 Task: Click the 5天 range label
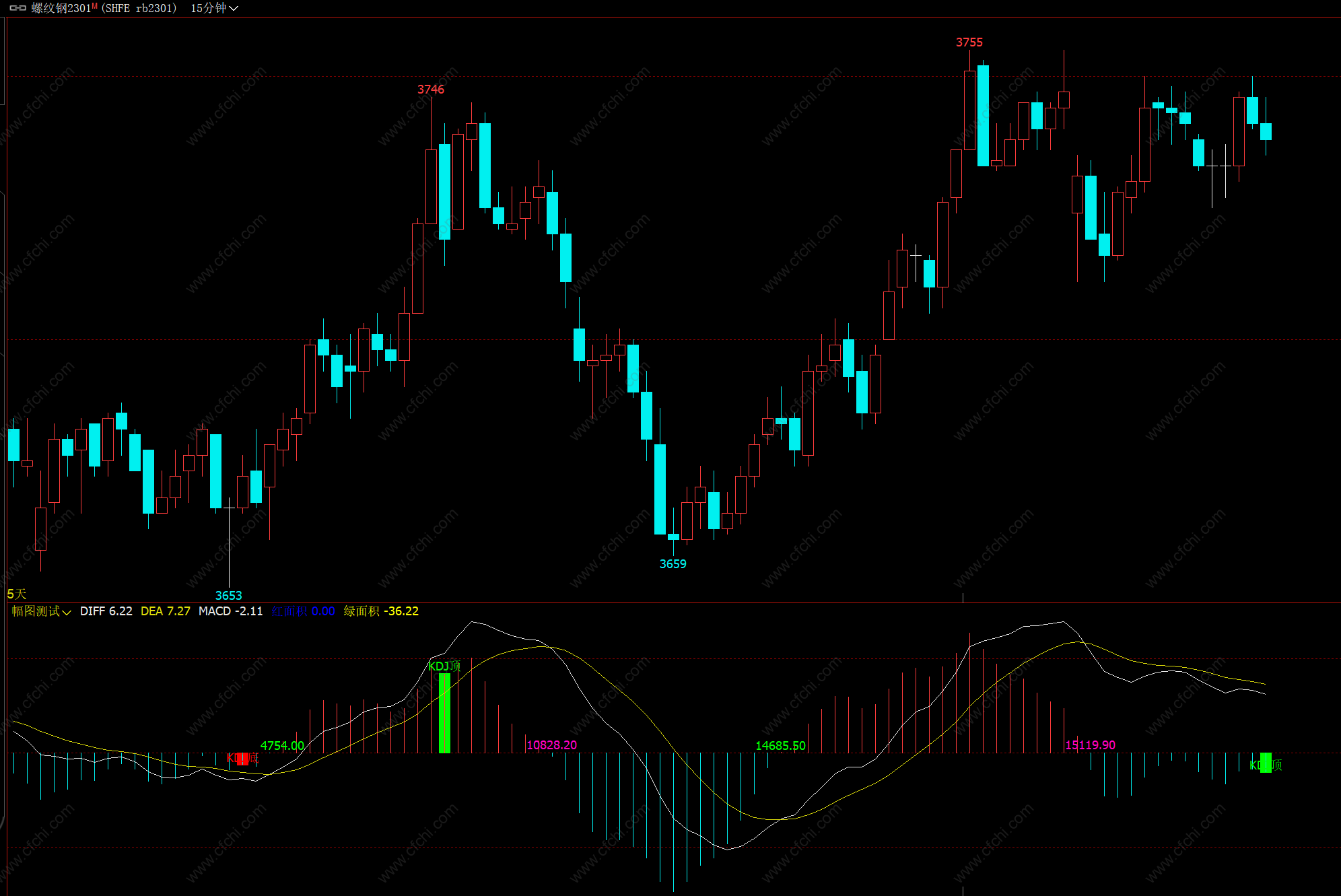pos(17,594)
